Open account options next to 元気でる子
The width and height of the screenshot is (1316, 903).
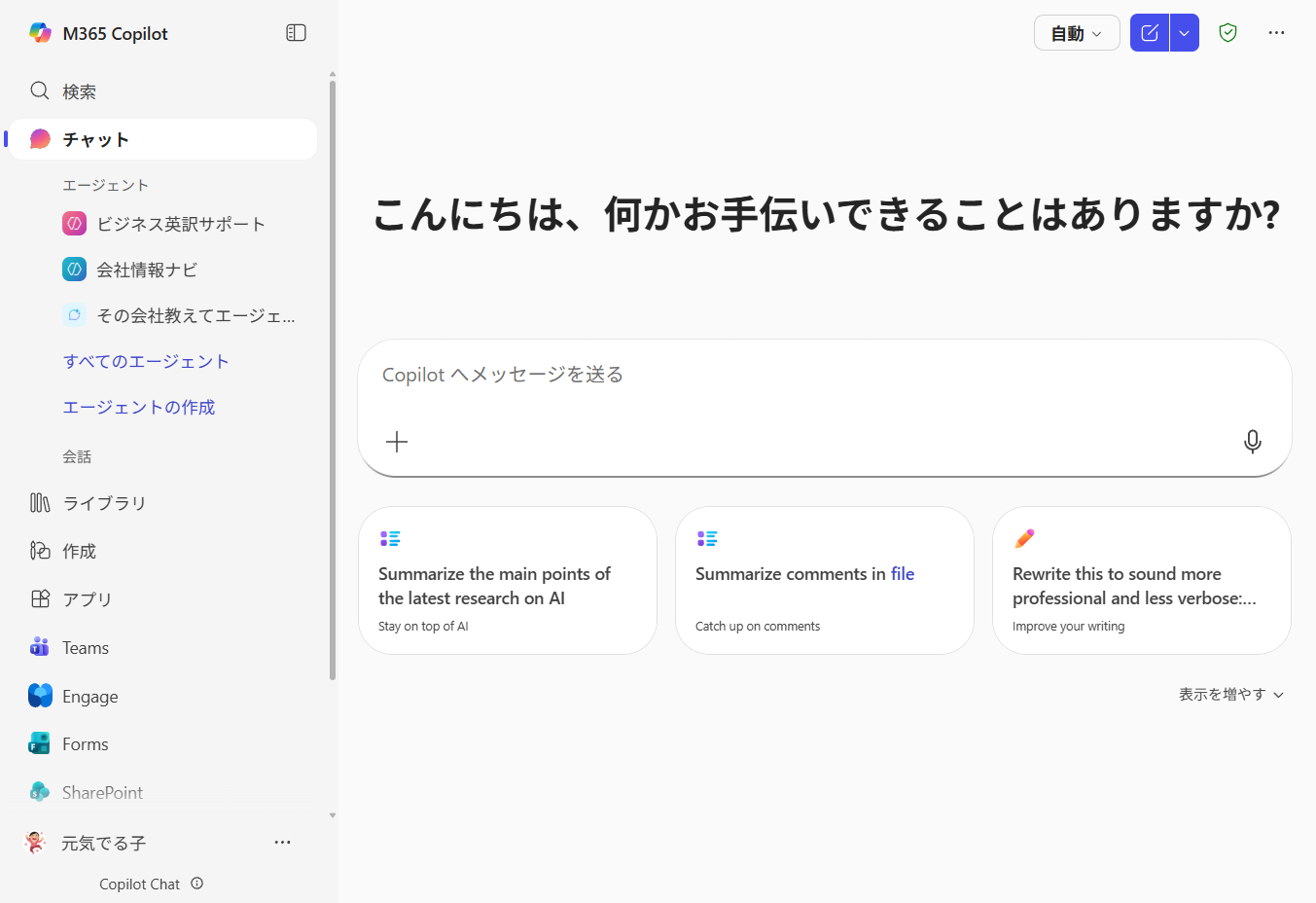tap(282, 843)
